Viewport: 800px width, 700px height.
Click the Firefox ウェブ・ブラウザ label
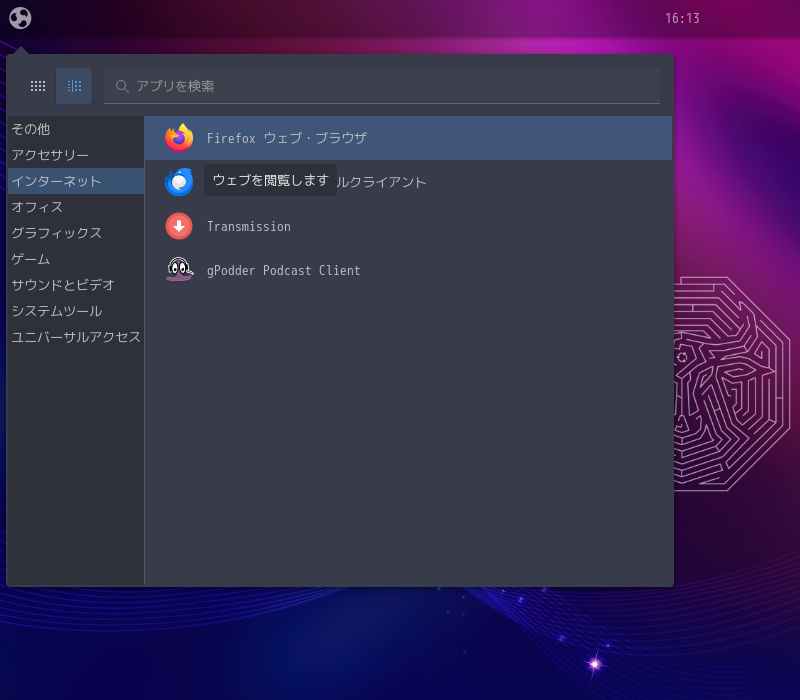(x=287, y=138)
